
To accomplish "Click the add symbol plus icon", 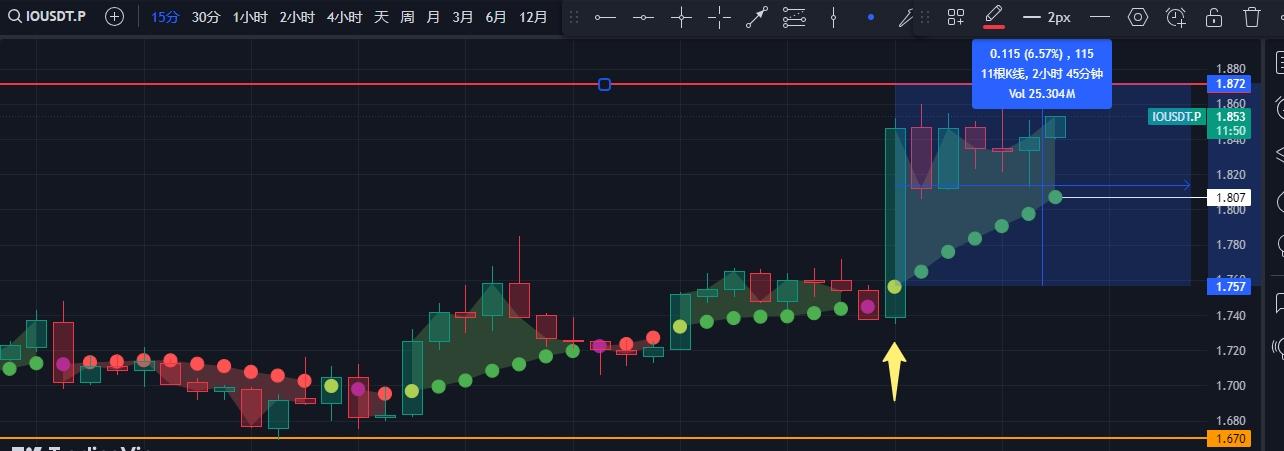I will pyautogui.click(x=115, y=17).
